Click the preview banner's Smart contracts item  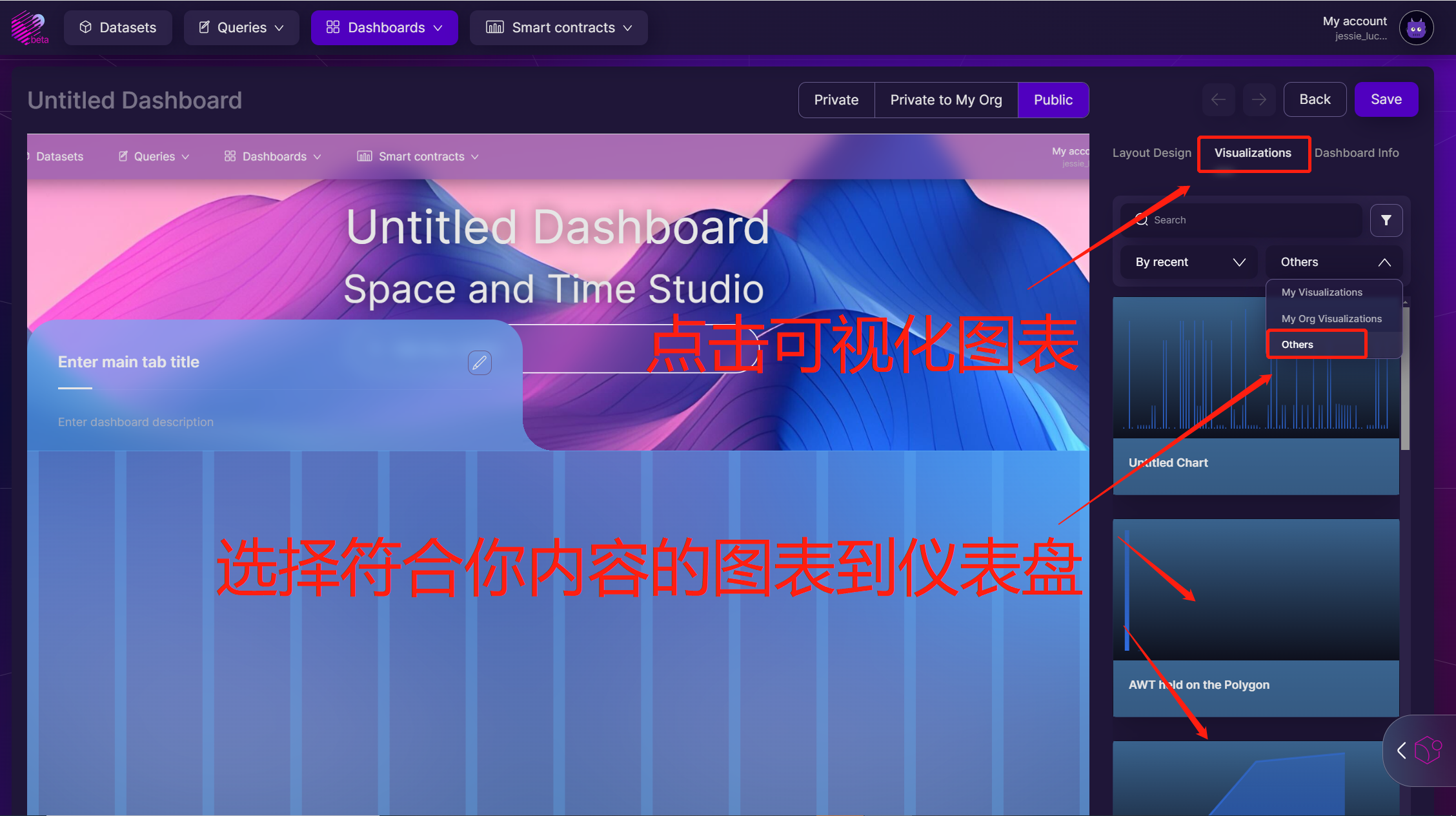coord(418,156)
